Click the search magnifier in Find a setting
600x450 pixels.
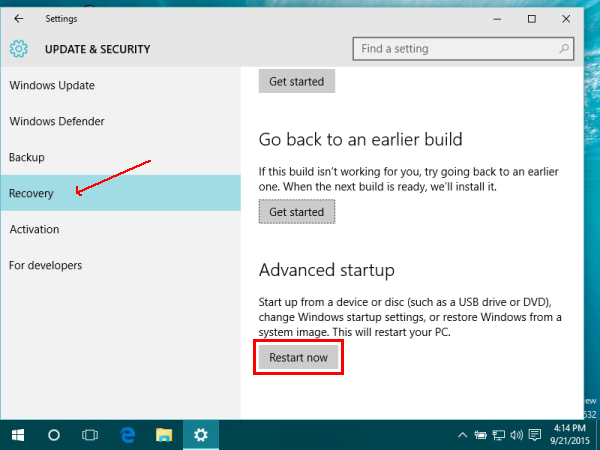pos(564,49)
